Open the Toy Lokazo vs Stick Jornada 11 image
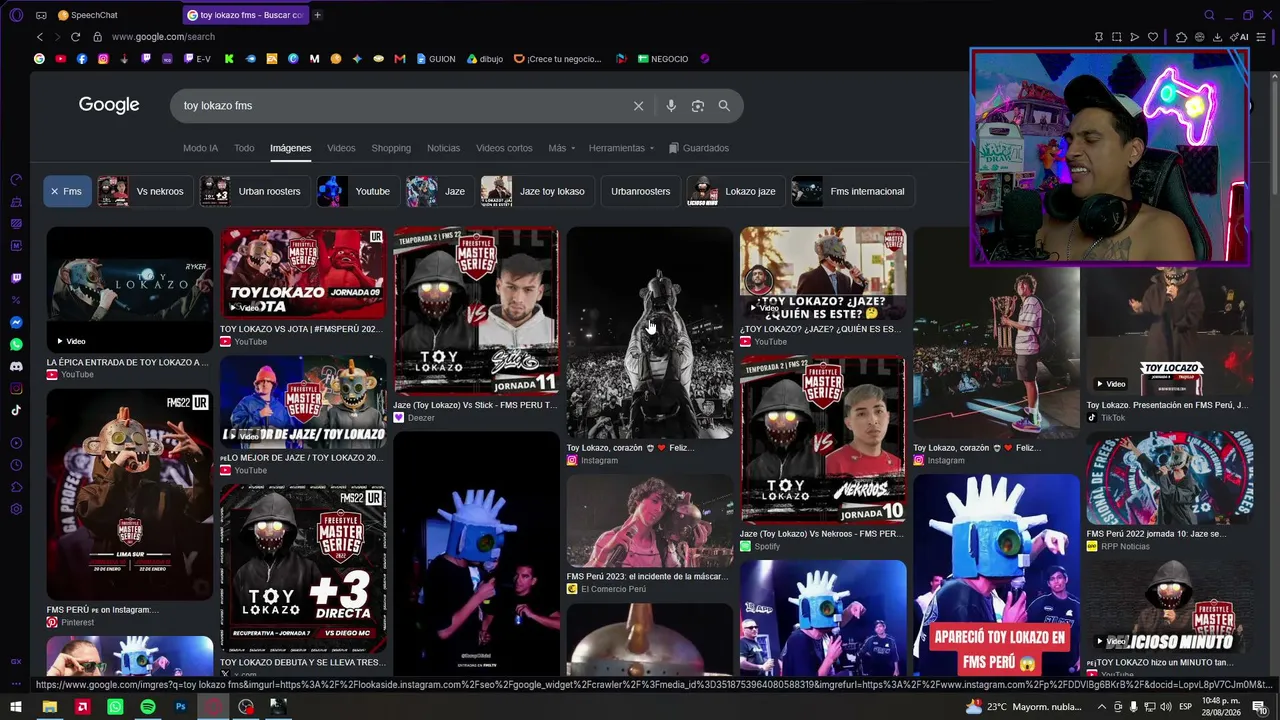 coord(476,312)
